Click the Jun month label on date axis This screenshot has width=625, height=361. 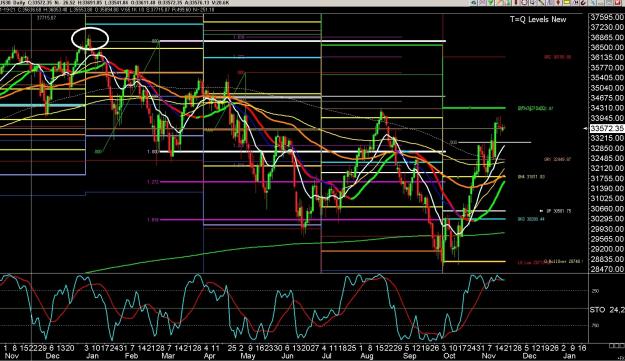click(x=287, y=356)
